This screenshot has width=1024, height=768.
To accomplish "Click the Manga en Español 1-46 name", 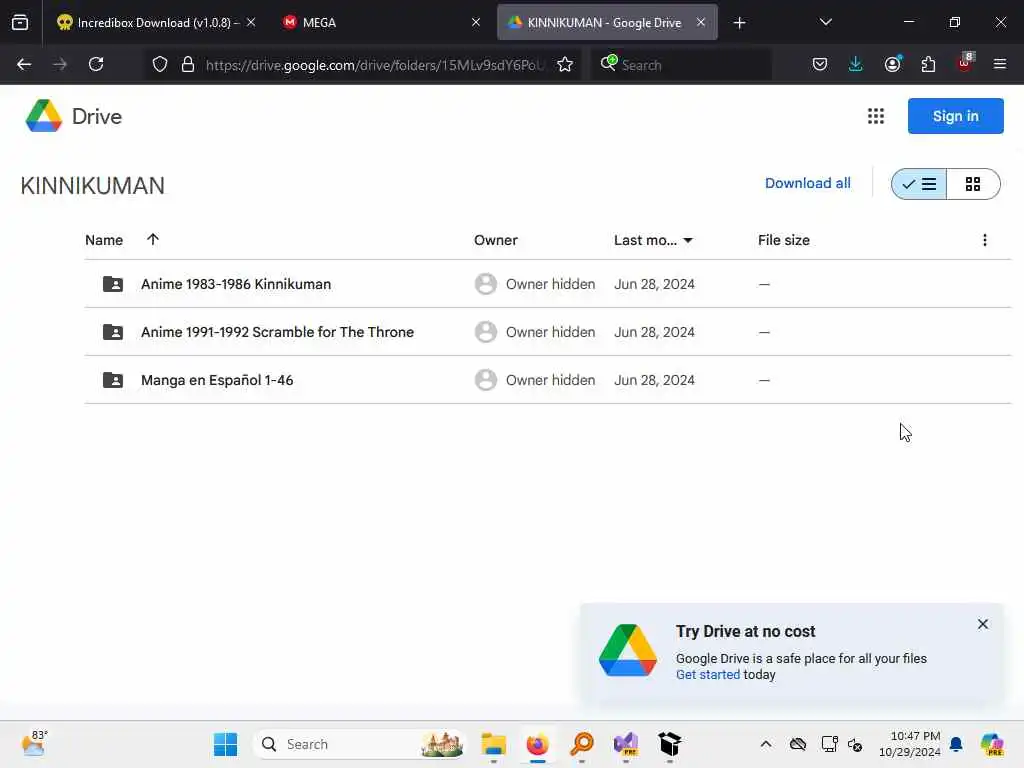I will (x=217, y=380).
